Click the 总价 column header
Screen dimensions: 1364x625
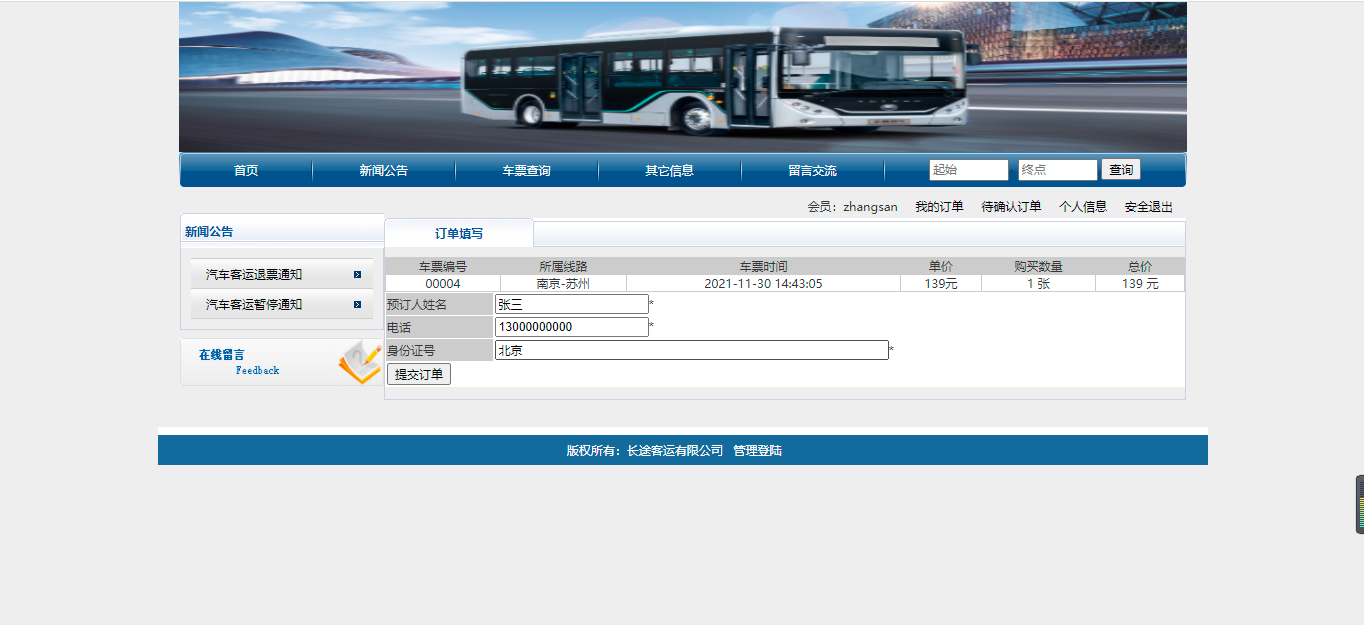(x=1140, y=267)
